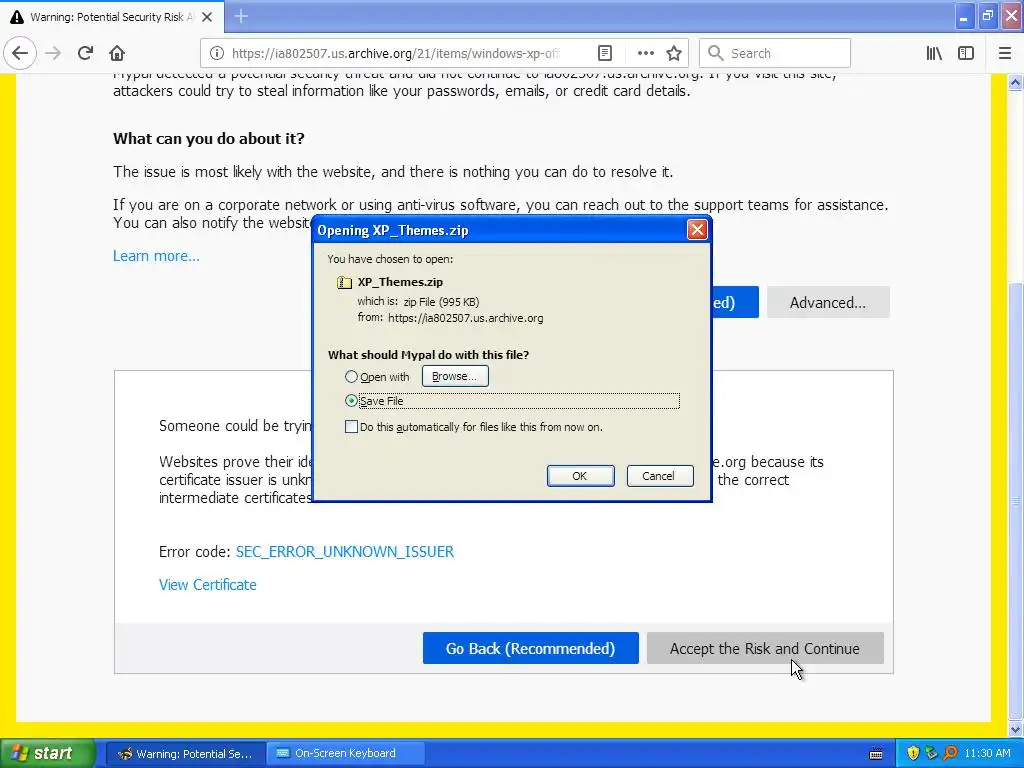Image resolution: width=1024 pixels, height=768 pixels.
Task: Open a new tab with plus
Action: 241,16
